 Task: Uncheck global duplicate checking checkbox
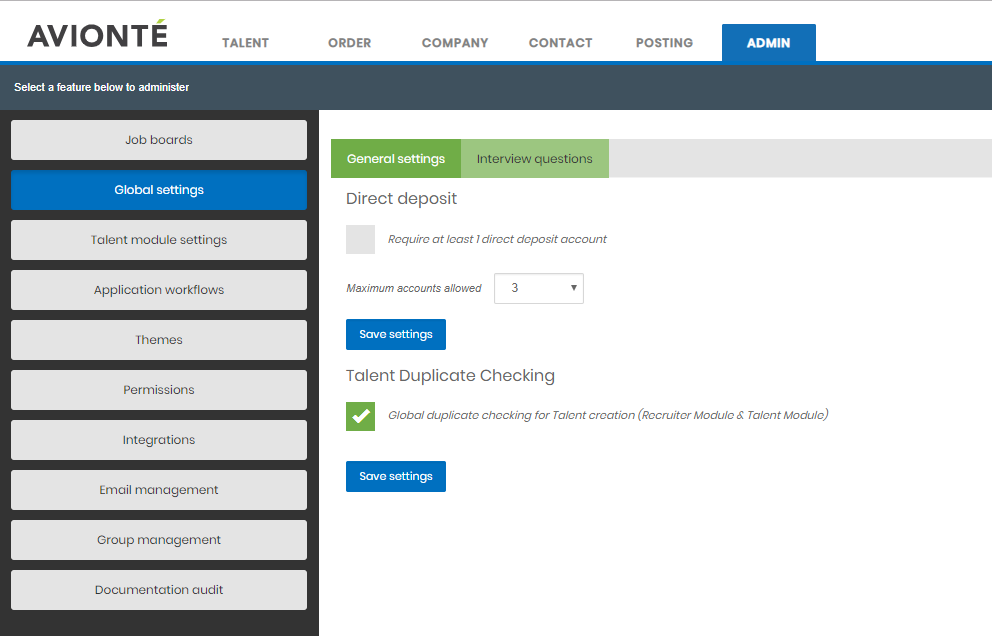click(361, 416)
